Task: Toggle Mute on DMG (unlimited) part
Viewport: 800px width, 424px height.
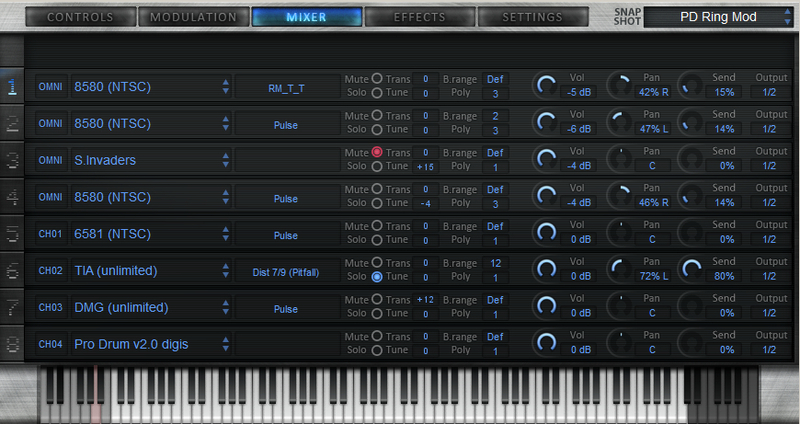Action: click(x=377, y=299)
